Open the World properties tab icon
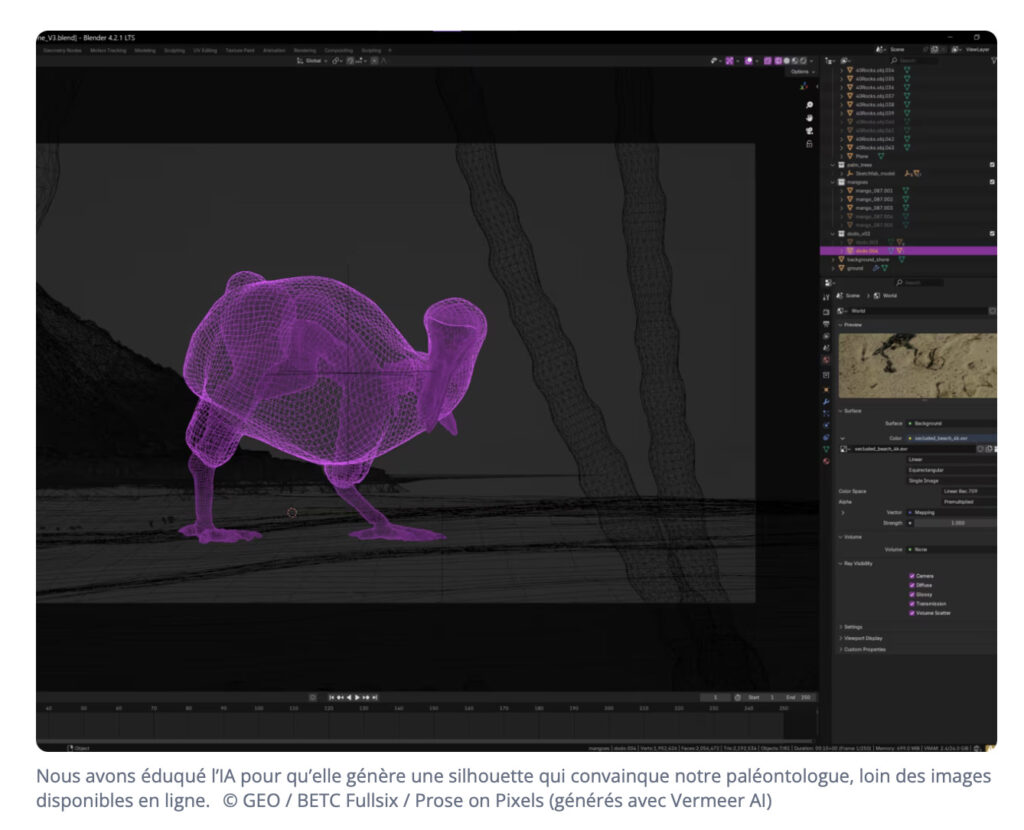The height and width of the screenshot is (830, 1024). 826,360
